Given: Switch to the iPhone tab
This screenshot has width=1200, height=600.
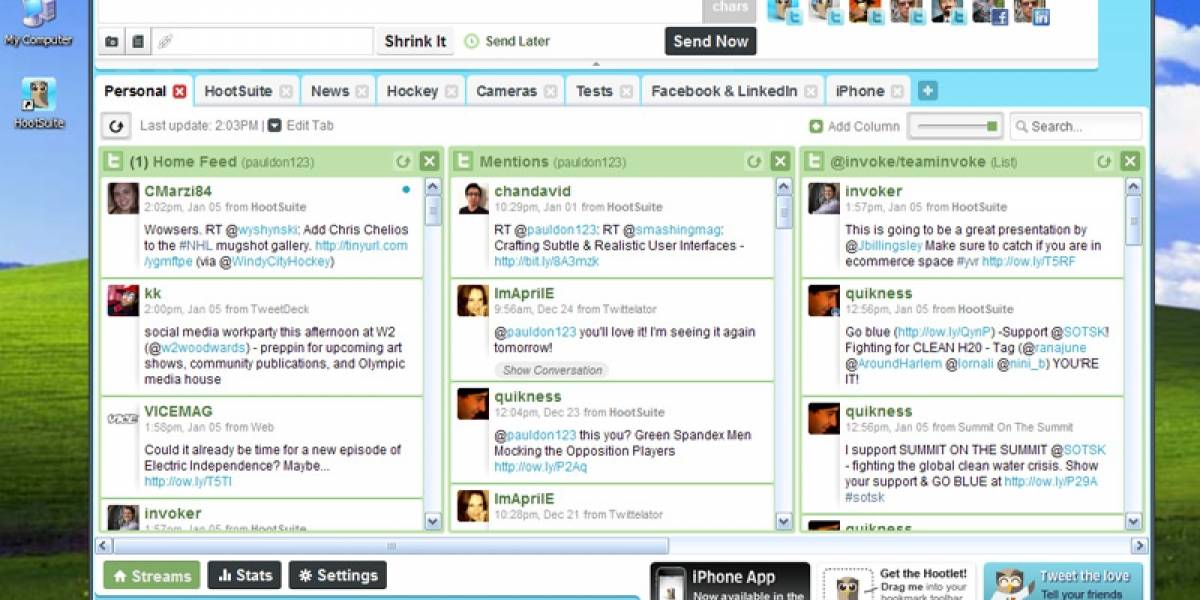Looking at the screenshot, I should point(860,91).
